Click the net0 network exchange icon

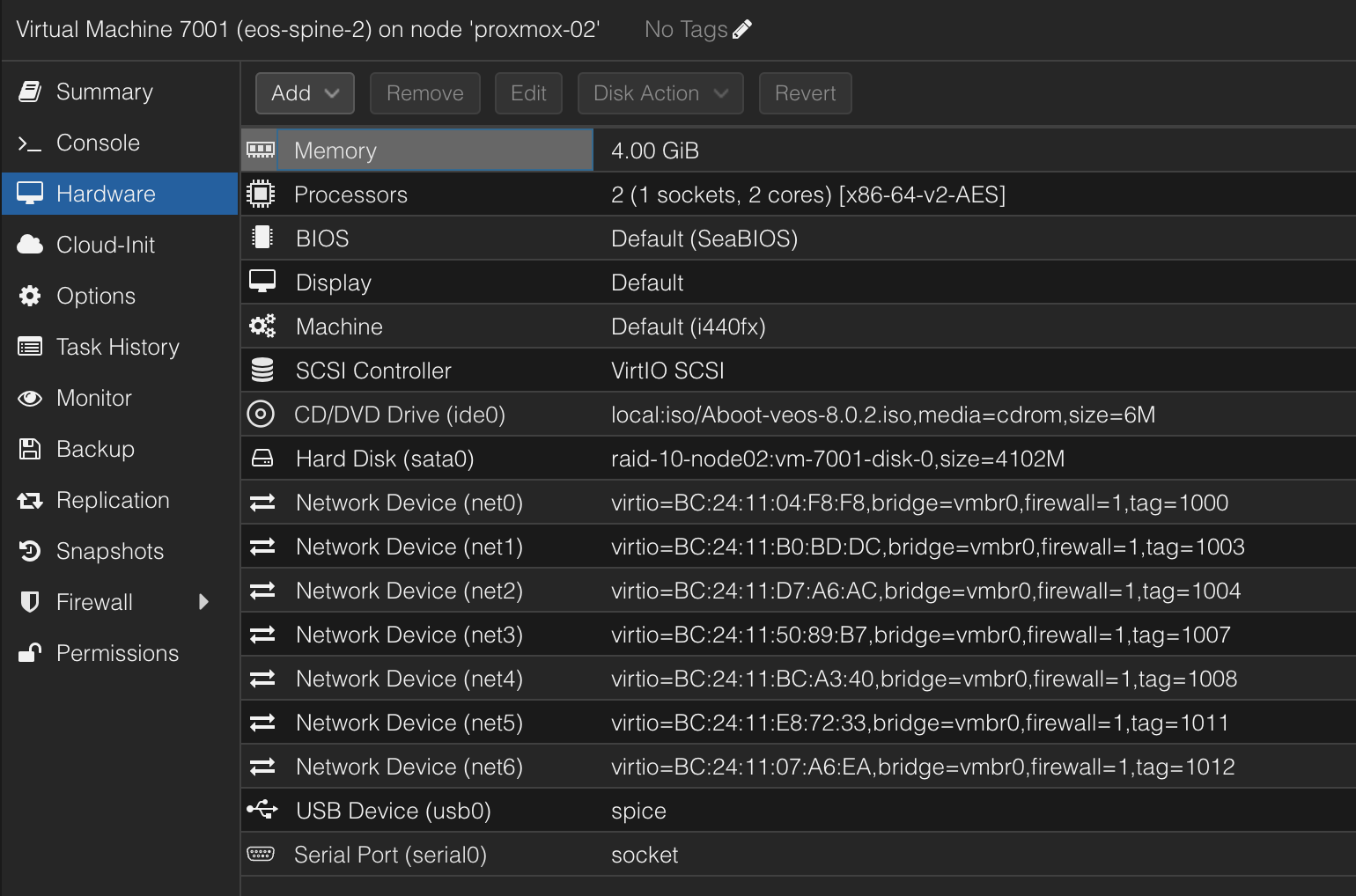(262, 503)
